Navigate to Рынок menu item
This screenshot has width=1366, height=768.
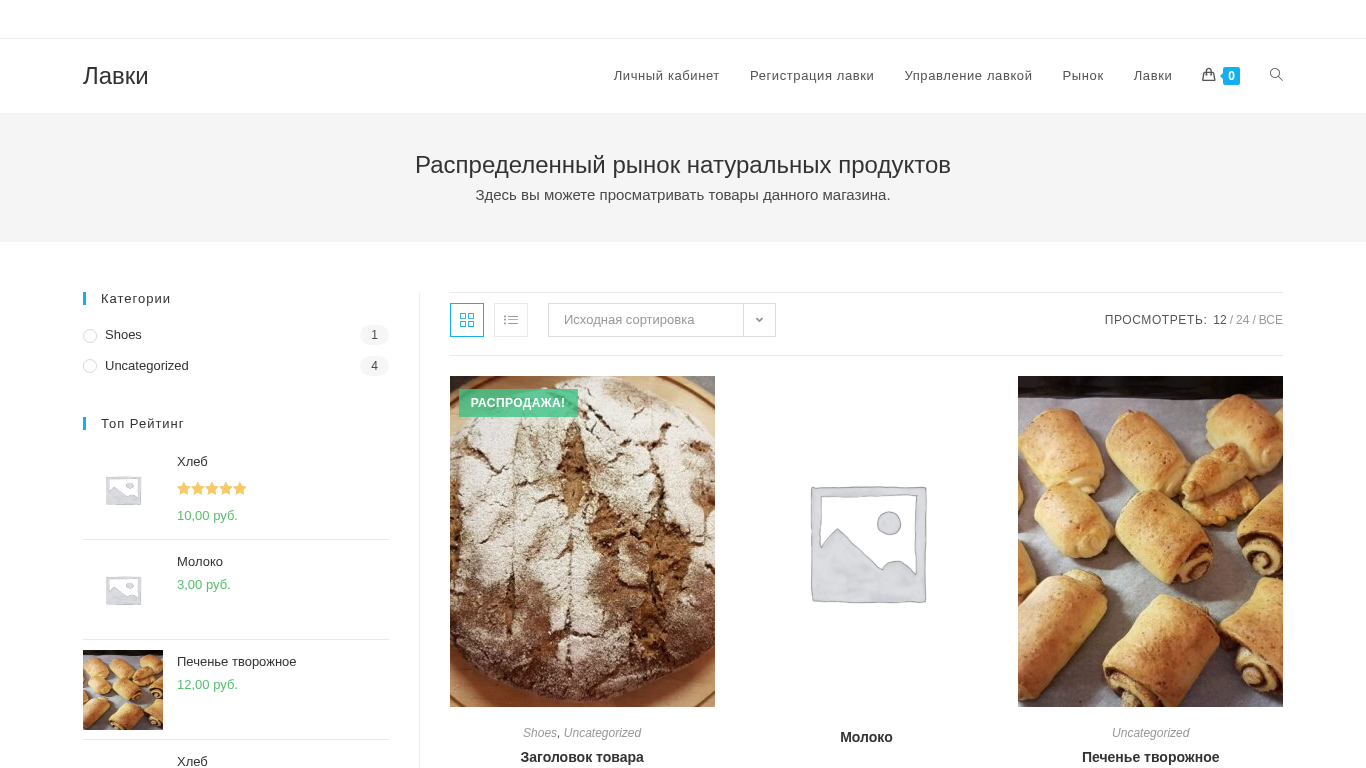1083,76
